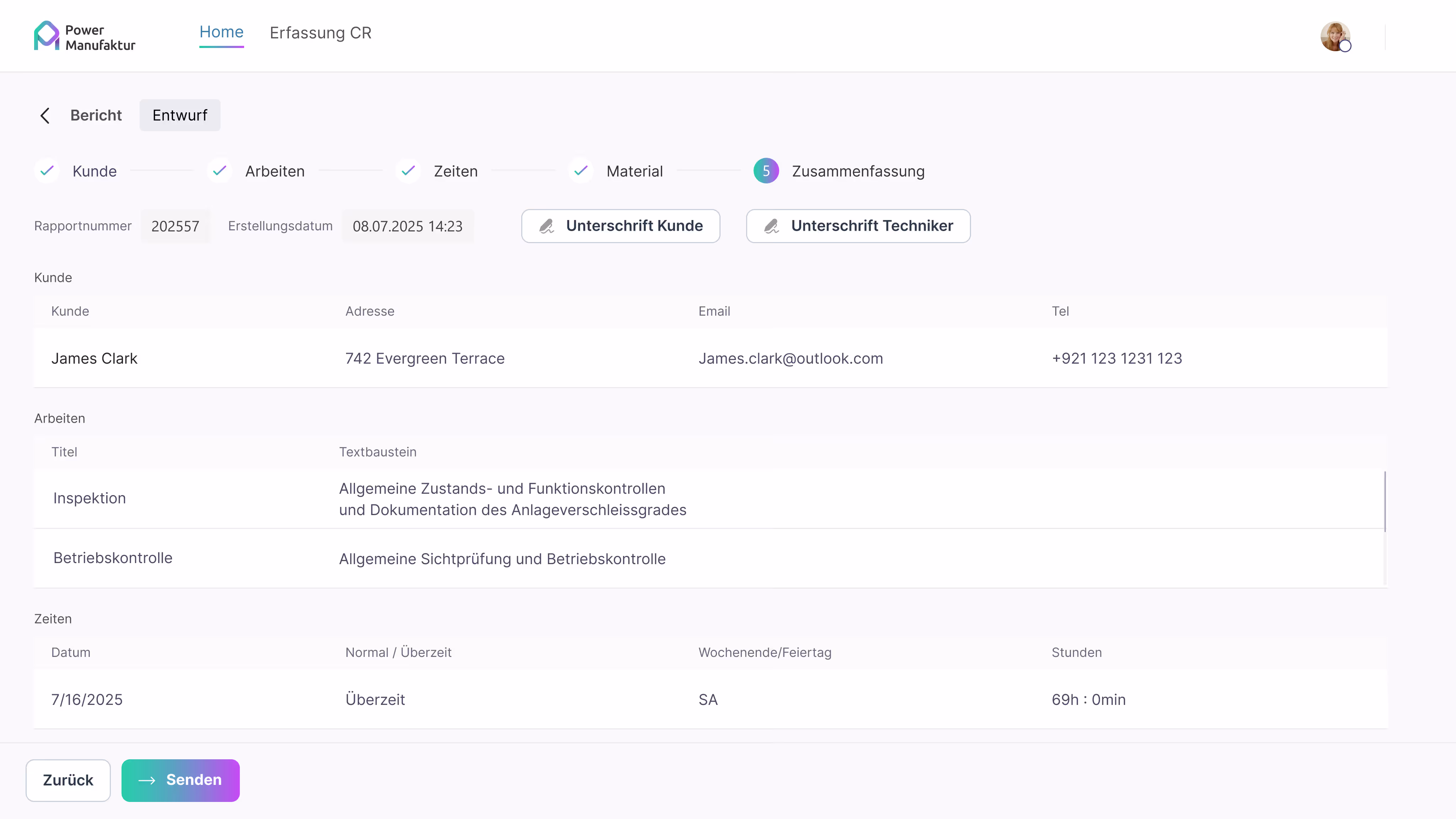
Task: Select the Inspektion row
Action: [90, 498]
